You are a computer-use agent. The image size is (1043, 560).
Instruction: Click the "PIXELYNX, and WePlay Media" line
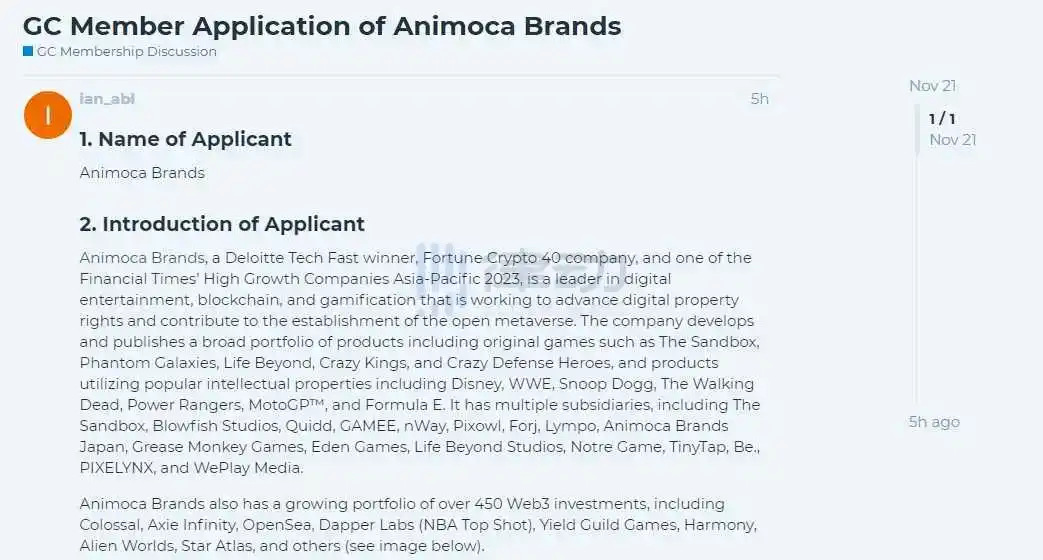click(x=191, y=468)
